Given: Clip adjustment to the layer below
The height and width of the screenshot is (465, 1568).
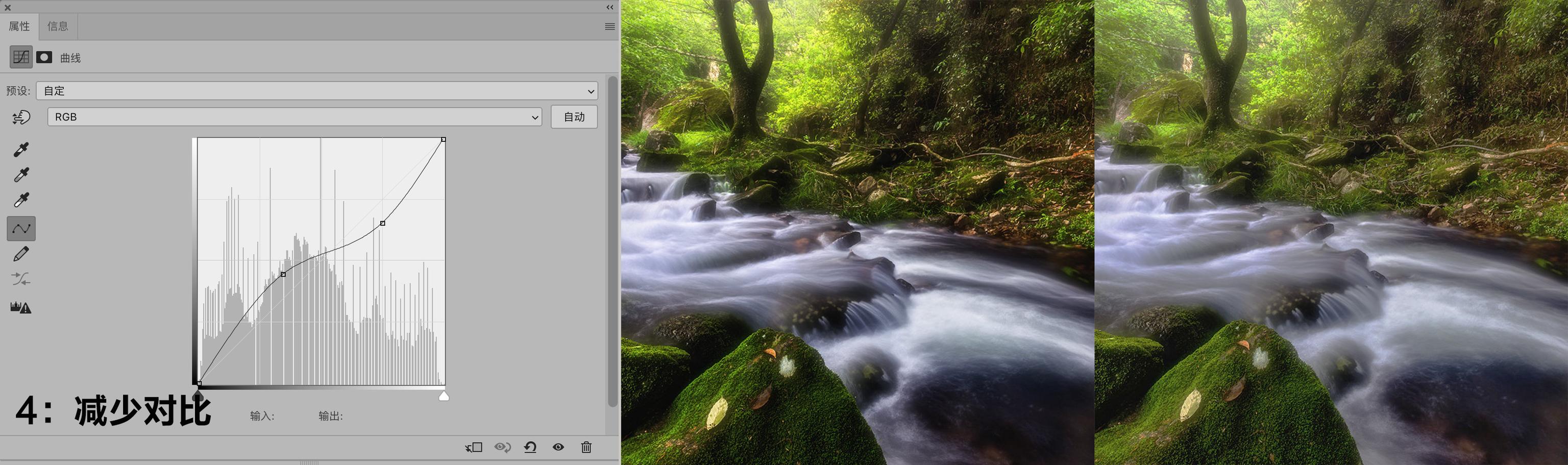Looking at the screenshot, I should tap(474, 447).
